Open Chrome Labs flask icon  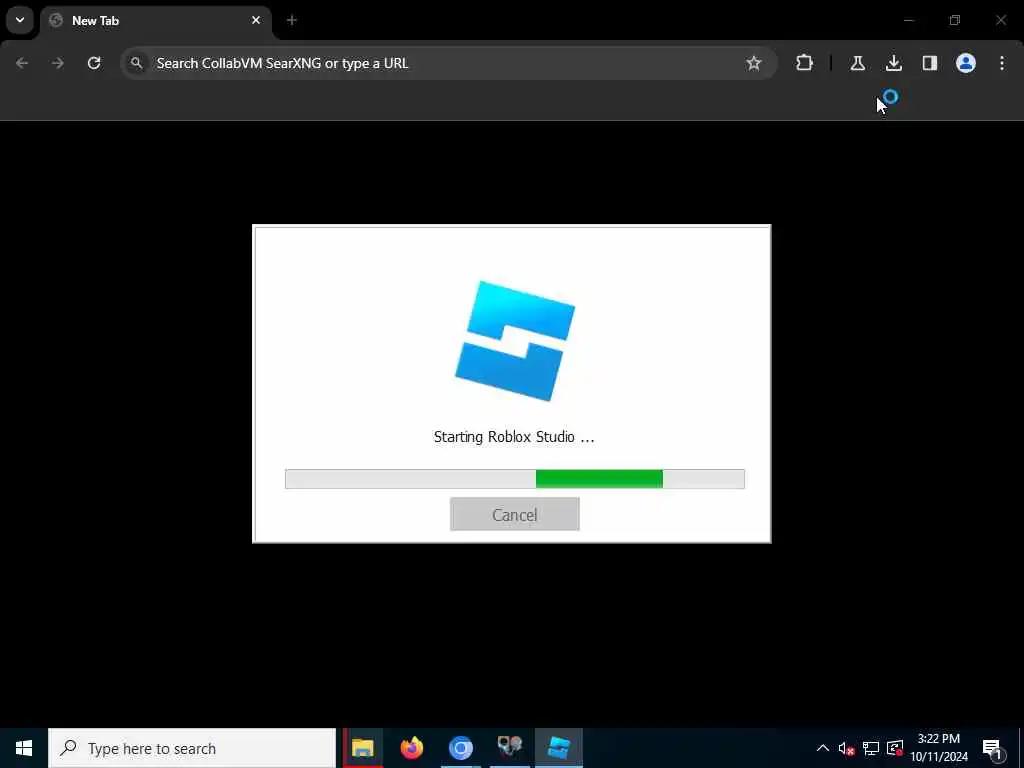pyautogui.click(x=857, y=63)
